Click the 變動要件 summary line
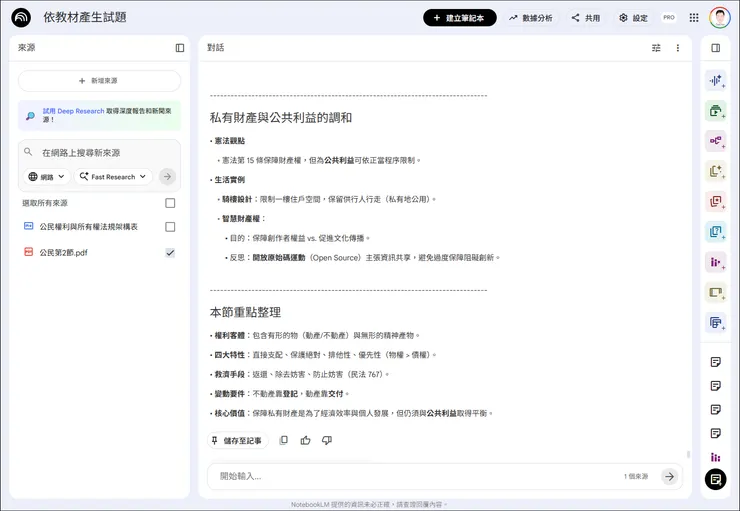740x511 pixels. click(x=281, y=394)
